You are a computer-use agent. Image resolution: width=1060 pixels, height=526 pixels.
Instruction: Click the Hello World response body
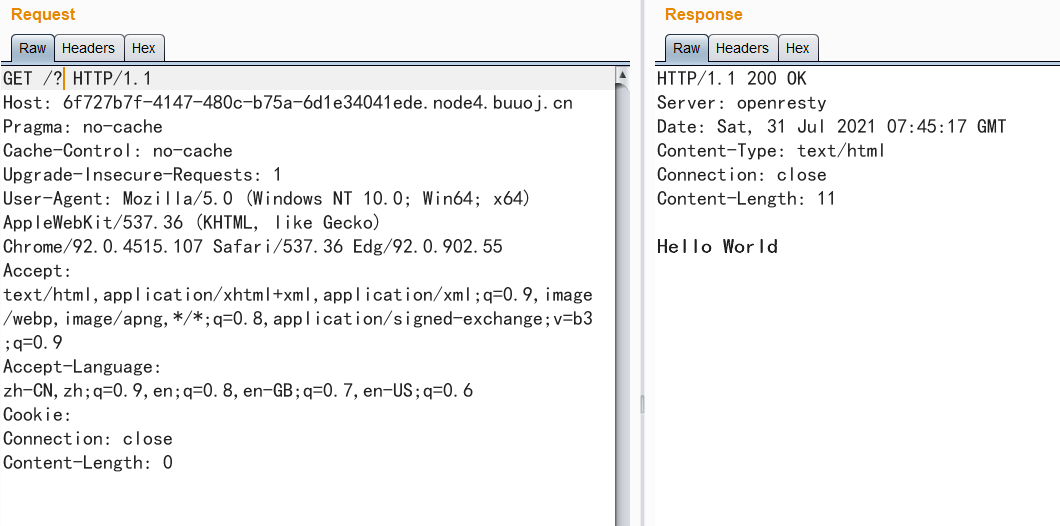[x=717, y=246]
